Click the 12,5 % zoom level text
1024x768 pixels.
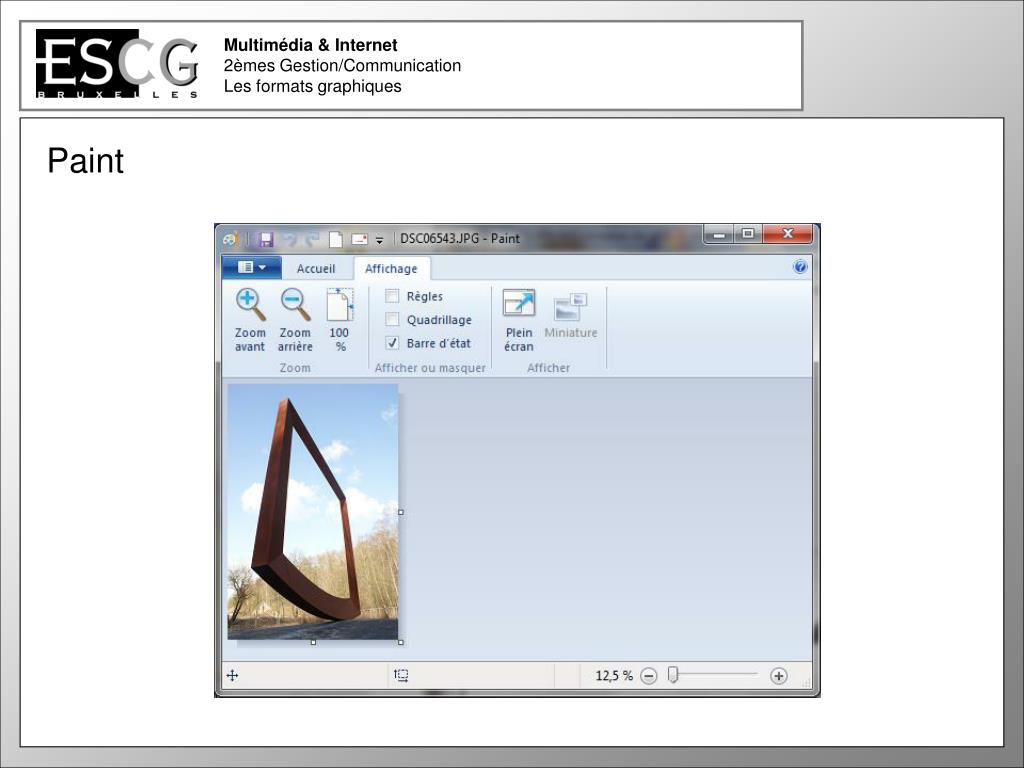coord(614,676)
